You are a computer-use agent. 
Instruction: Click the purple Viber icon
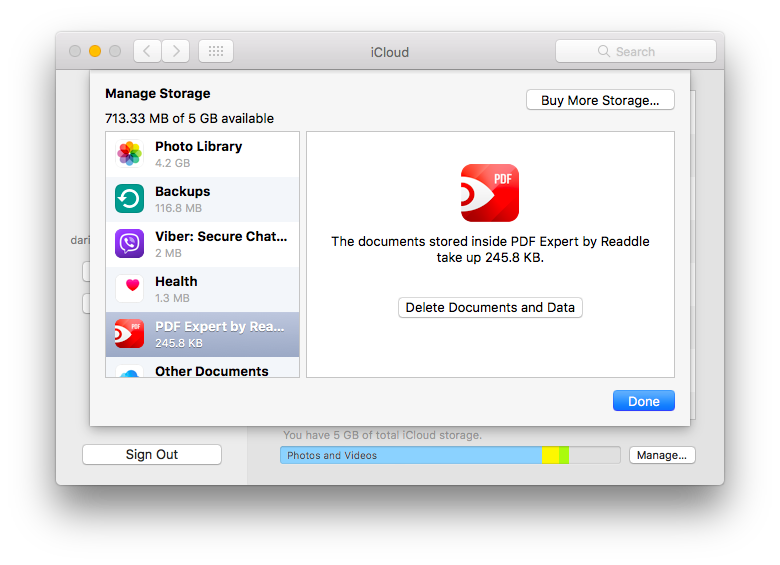point(129,243)
